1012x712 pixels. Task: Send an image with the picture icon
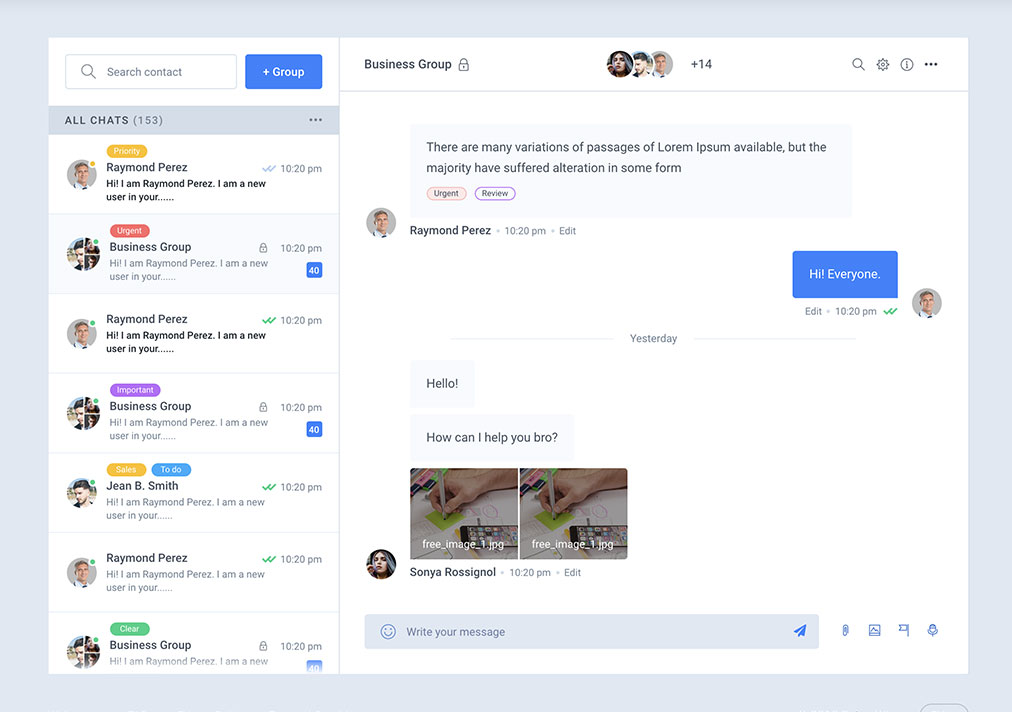coord(874,630)
